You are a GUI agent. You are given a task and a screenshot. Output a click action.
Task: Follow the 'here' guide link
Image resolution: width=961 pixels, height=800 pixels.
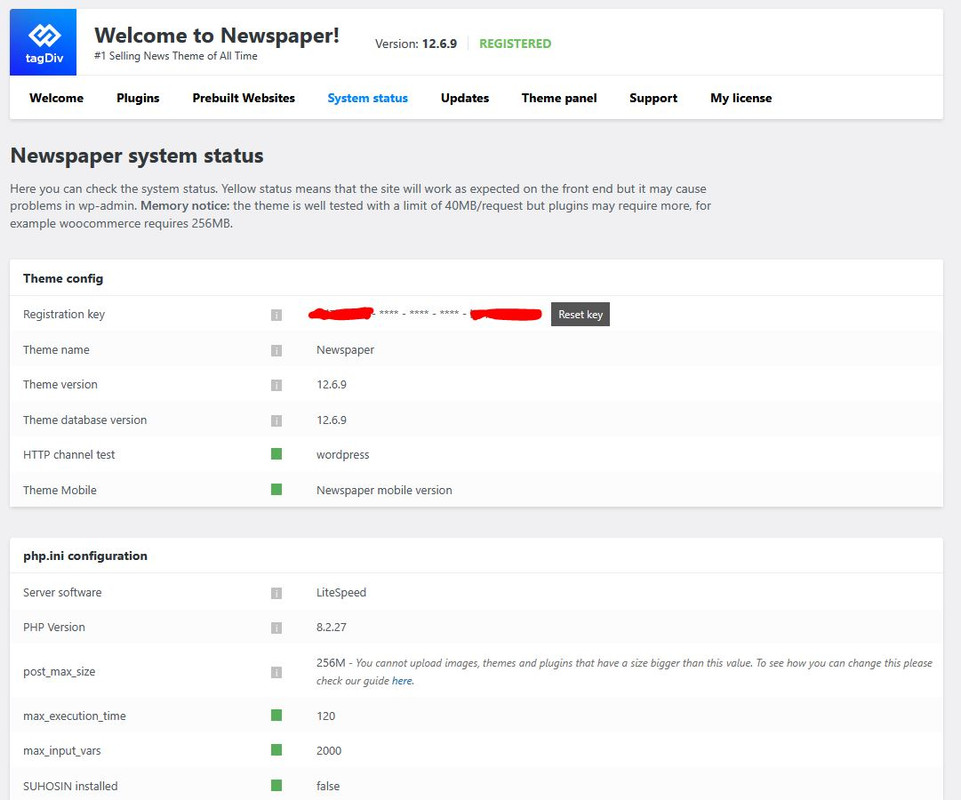click(401, 680)
